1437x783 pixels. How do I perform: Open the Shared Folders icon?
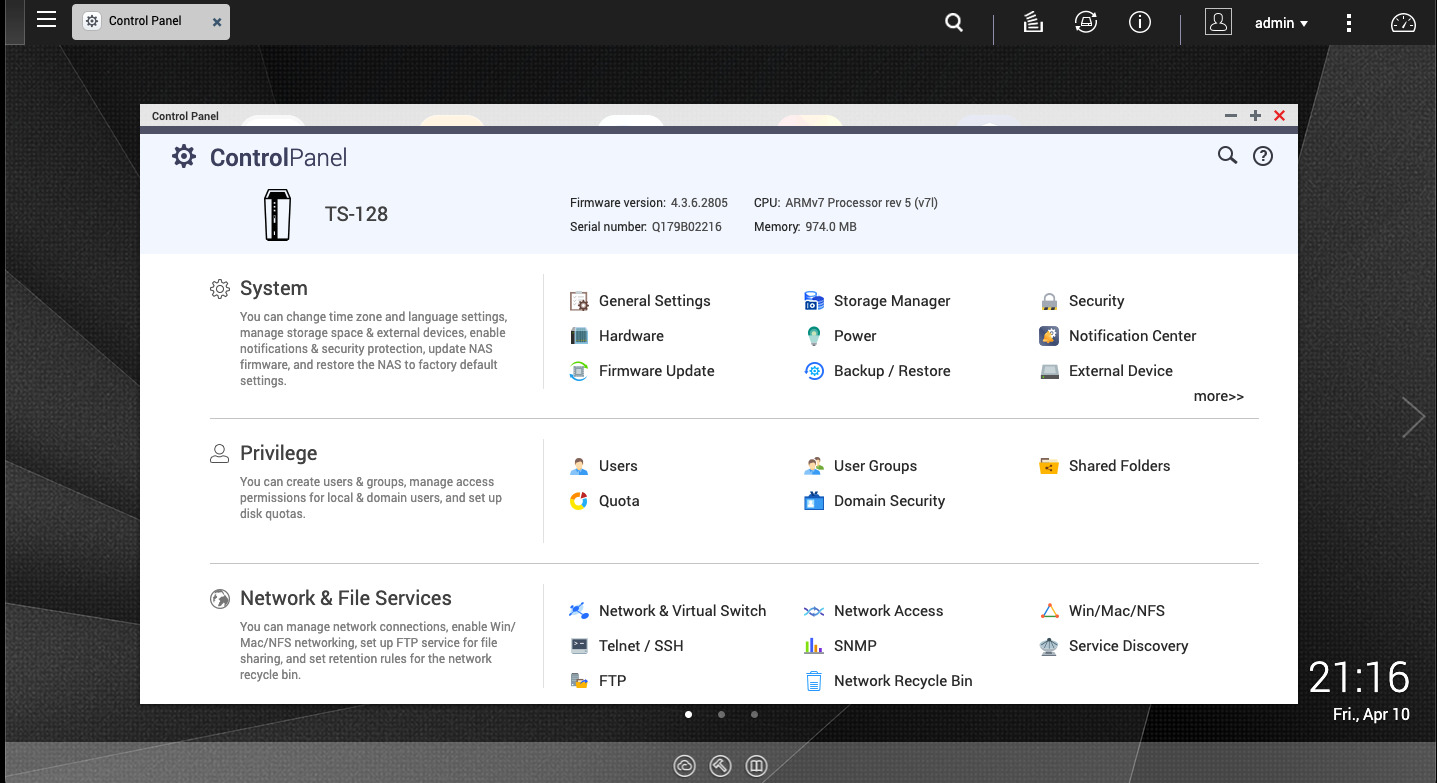click(x=1049, y=466)
